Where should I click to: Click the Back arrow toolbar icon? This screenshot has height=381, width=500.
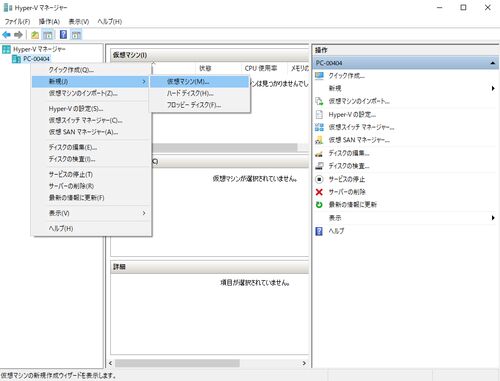[x=6, y=34]
